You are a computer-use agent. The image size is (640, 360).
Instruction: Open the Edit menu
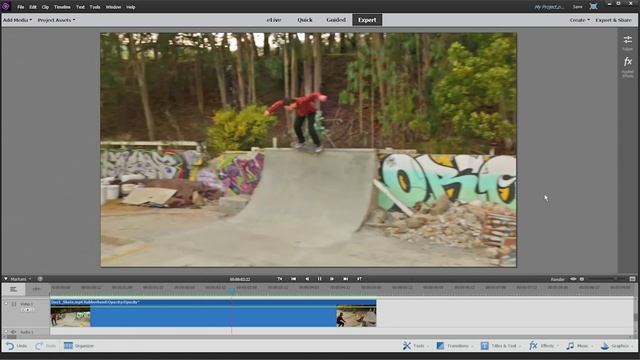[x=33, y=7]
